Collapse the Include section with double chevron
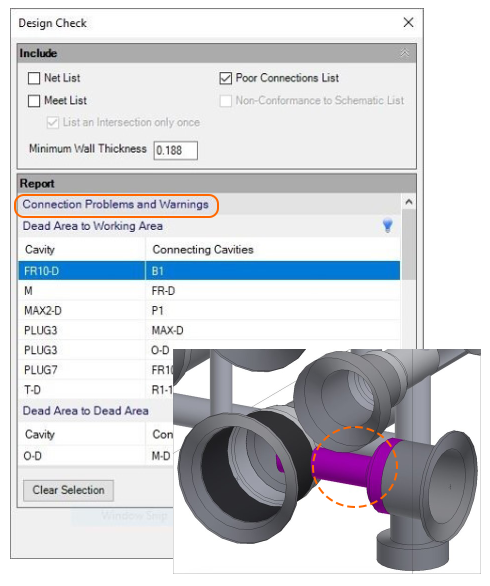 (405, 53)
